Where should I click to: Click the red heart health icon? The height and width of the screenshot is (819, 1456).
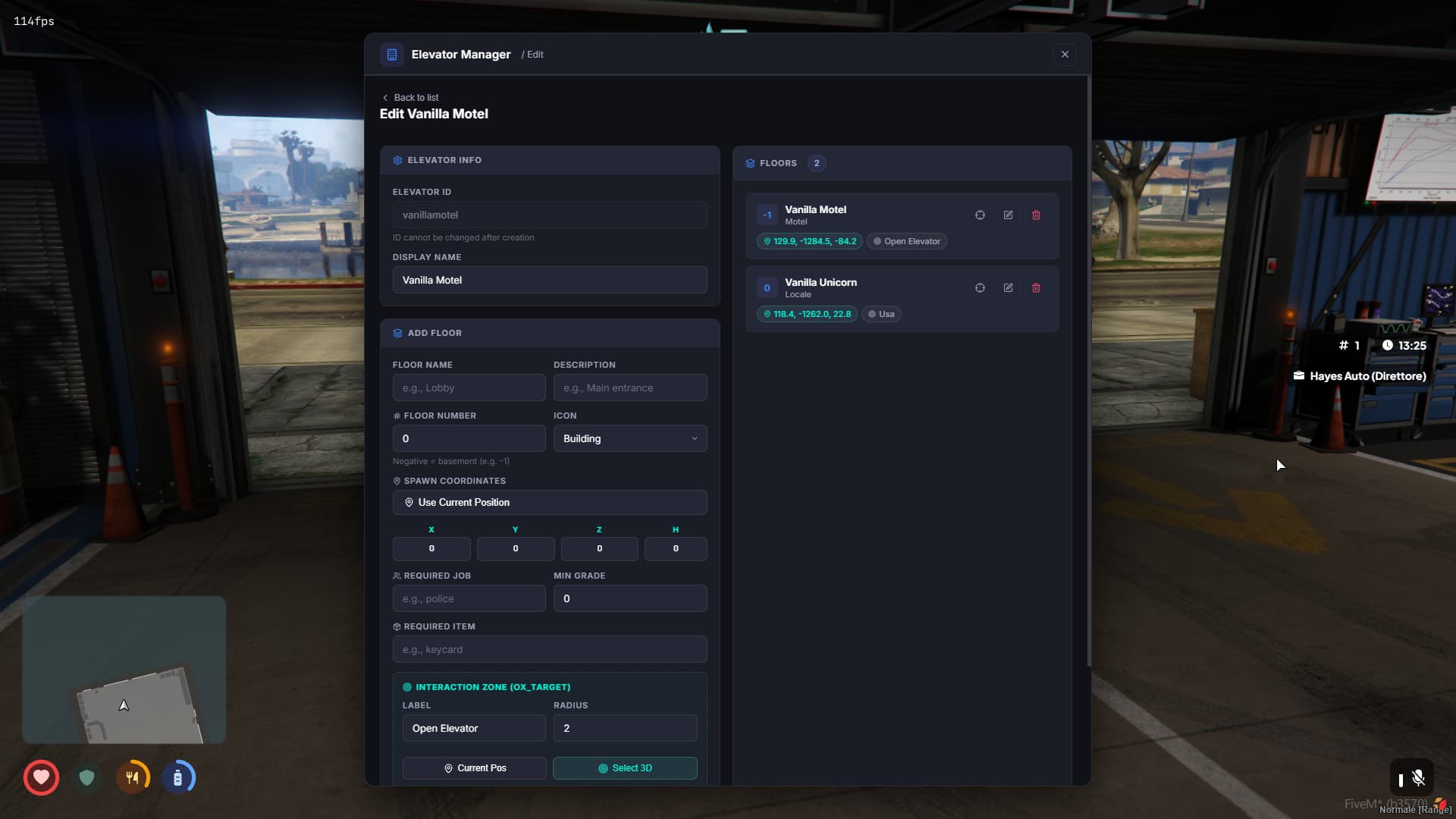coord(42,777)
